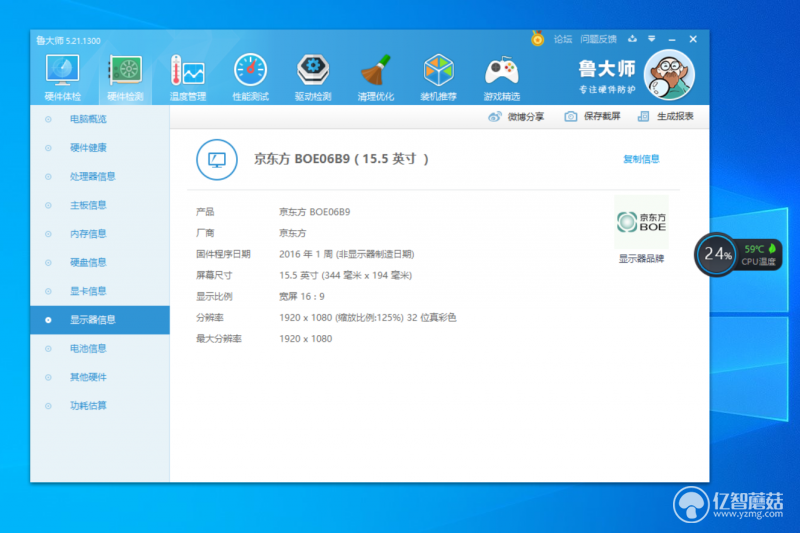Select 显示器信息 sidebar item
Screen dimensions: 800x533
tap(100, 320)
